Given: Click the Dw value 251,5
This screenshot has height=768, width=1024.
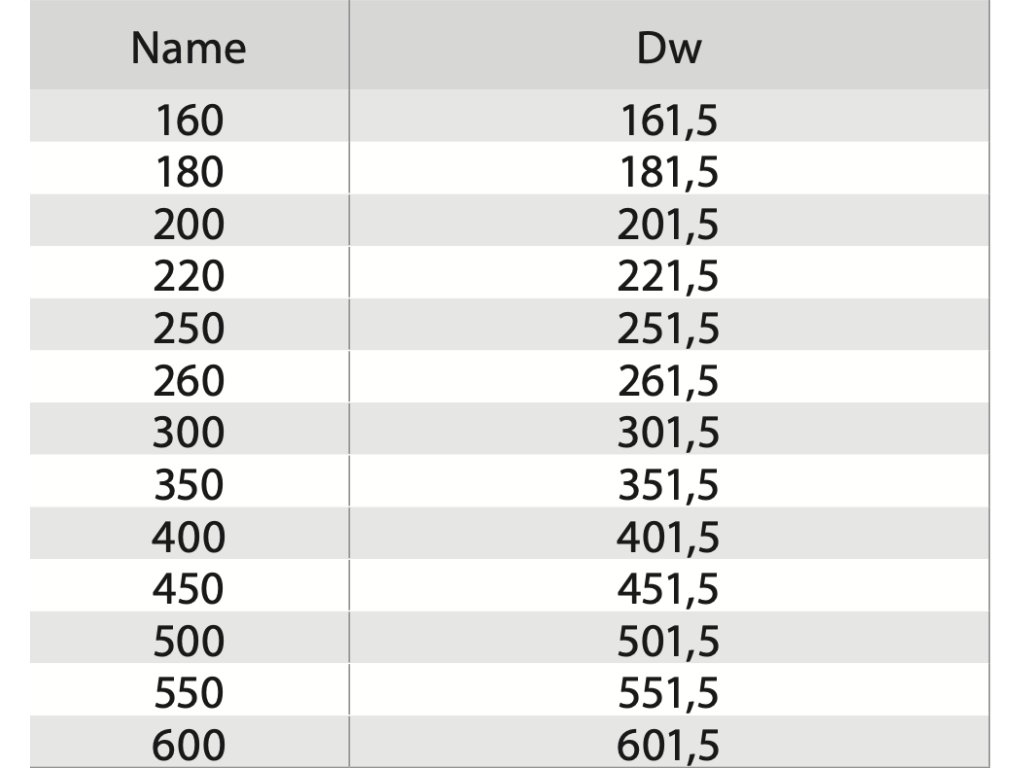Looking at the screenshot, I should pyautogui.click(x=668, y=328).
